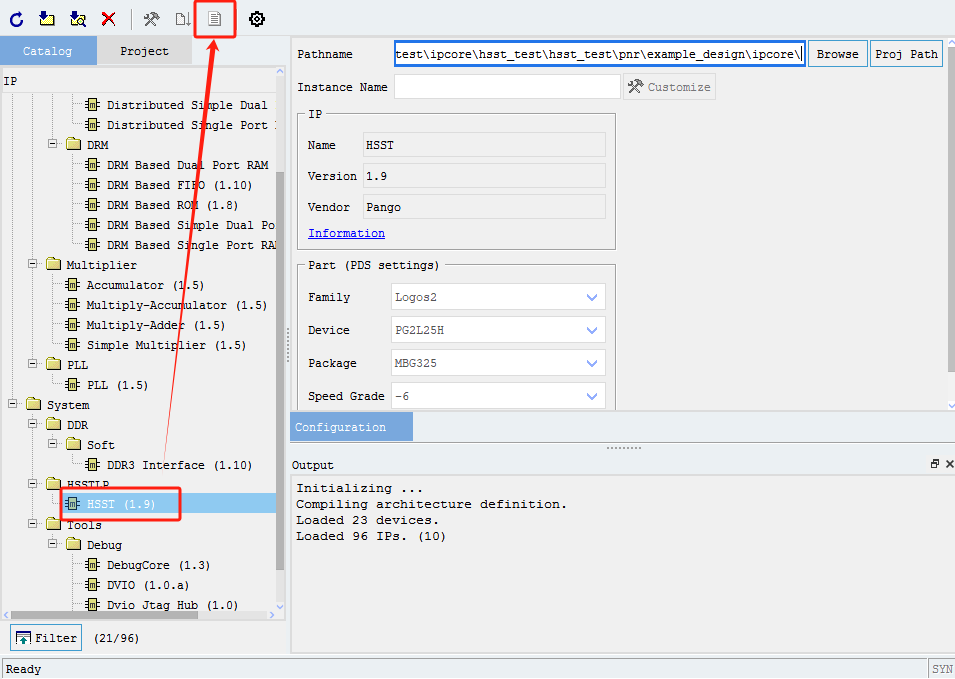Click the Customize button beside Instance Name
This screenshot has height=679, width=955.
click(x=669, y=87)
